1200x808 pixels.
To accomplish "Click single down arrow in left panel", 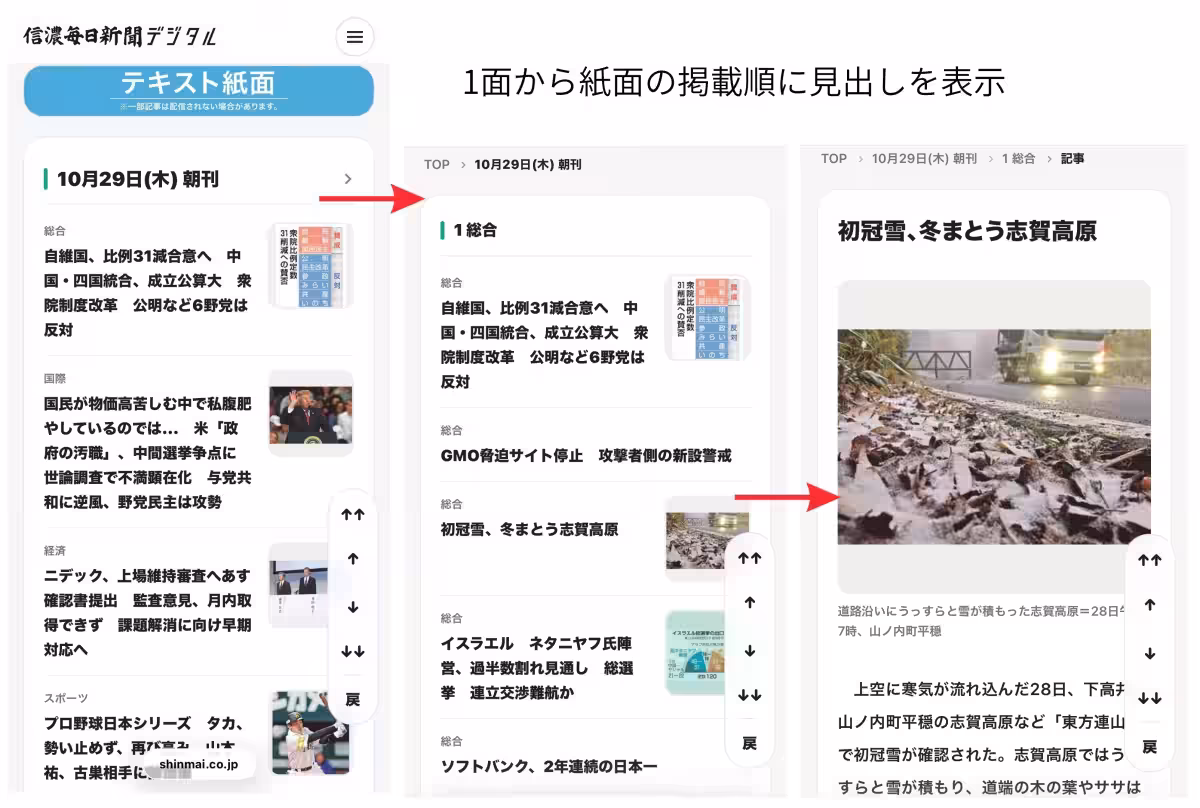I will (353, 607).
